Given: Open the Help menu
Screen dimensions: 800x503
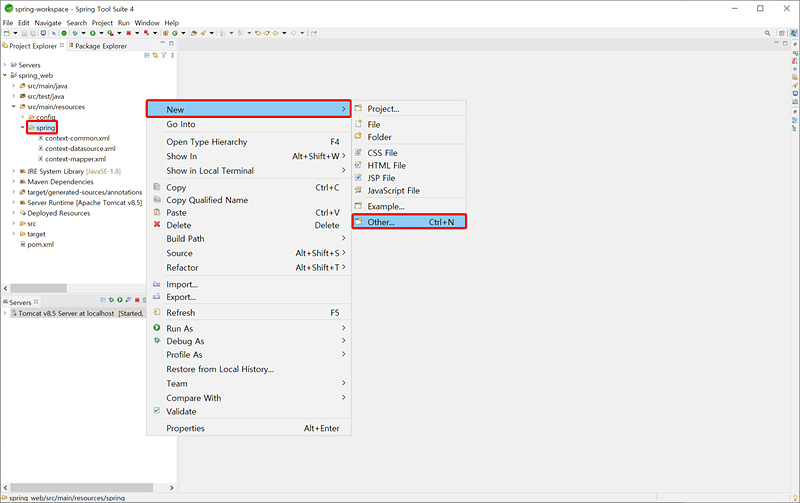Looking at the screenshot, I should [171, 23].
